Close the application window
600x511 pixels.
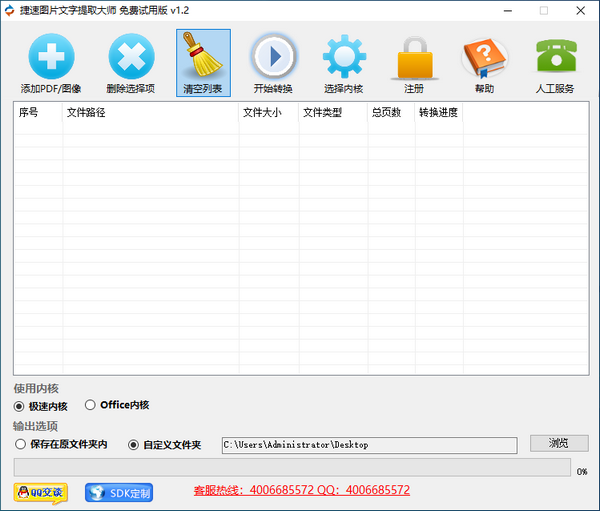pos(580,11)
